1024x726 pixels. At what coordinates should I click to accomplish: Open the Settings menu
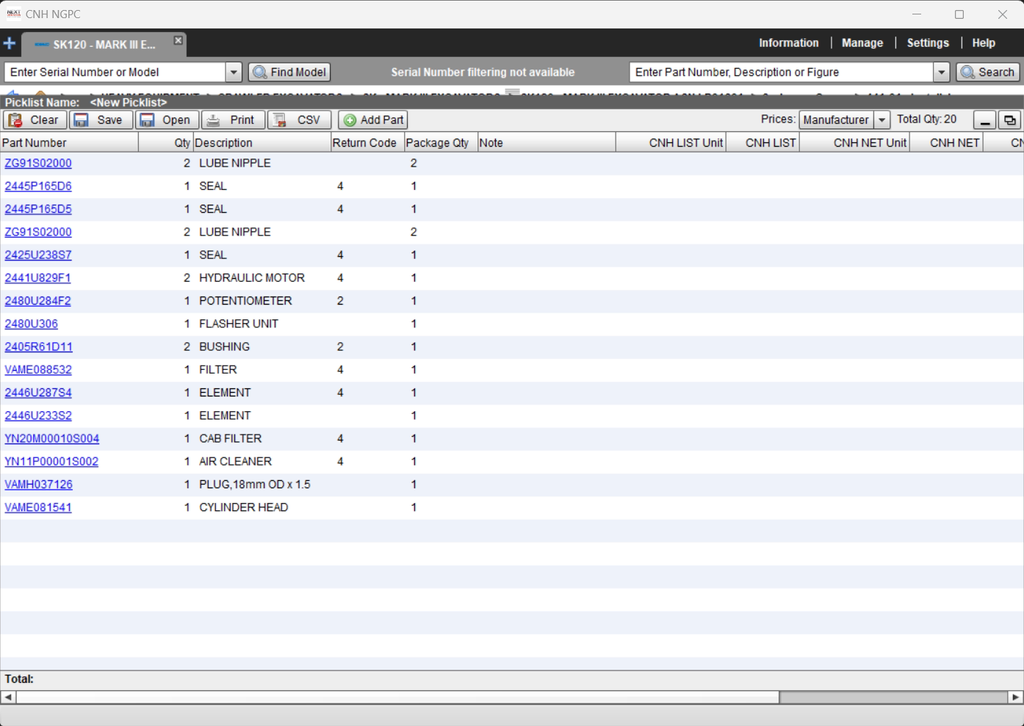point(927,43)
